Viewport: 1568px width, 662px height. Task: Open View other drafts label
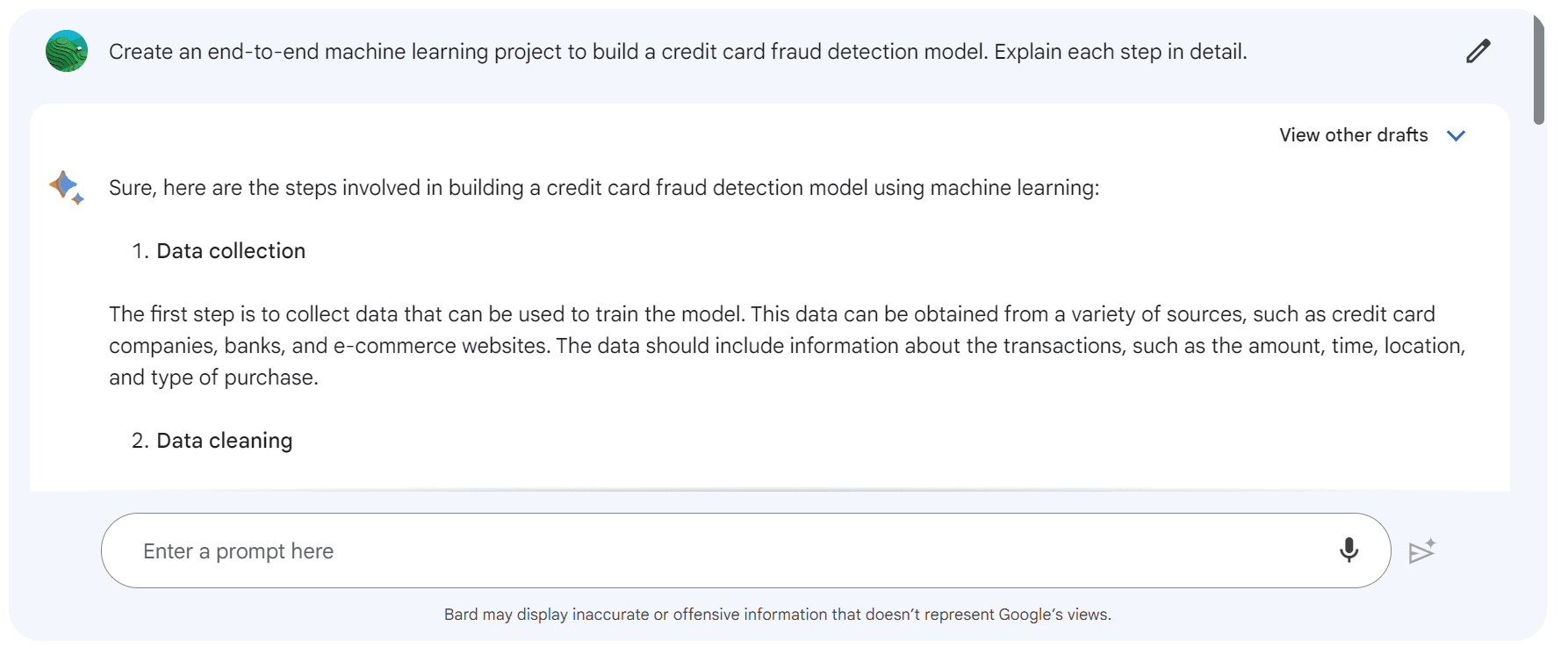point(1353,135)
